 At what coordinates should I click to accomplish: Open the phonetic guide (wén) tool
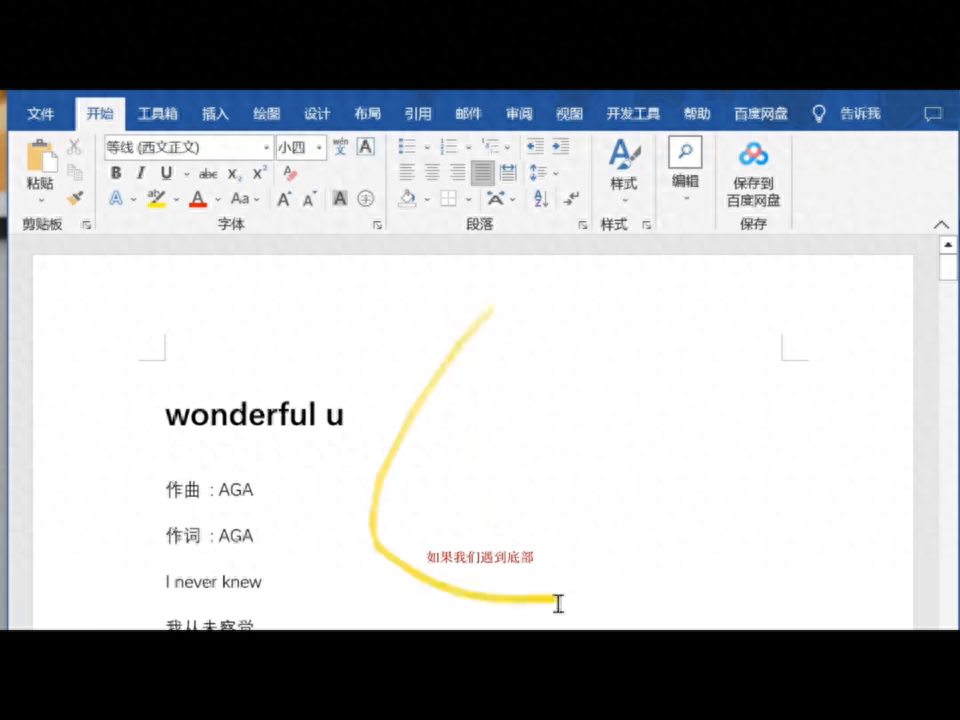click(340, 147)
